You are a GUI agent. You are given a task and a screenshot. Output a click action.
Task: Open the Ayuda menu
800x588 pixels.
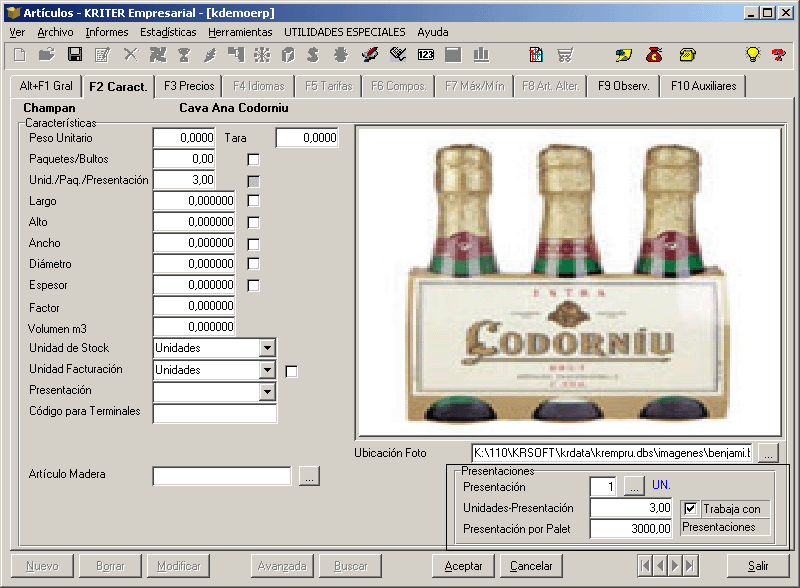tap(433, 32)
